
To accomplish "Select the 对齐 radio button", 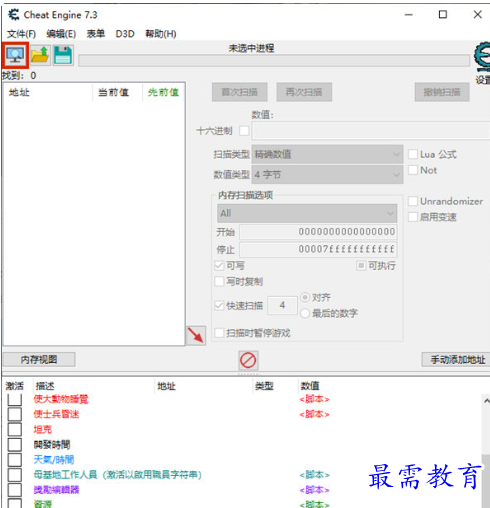I will [x=305, y=297].
